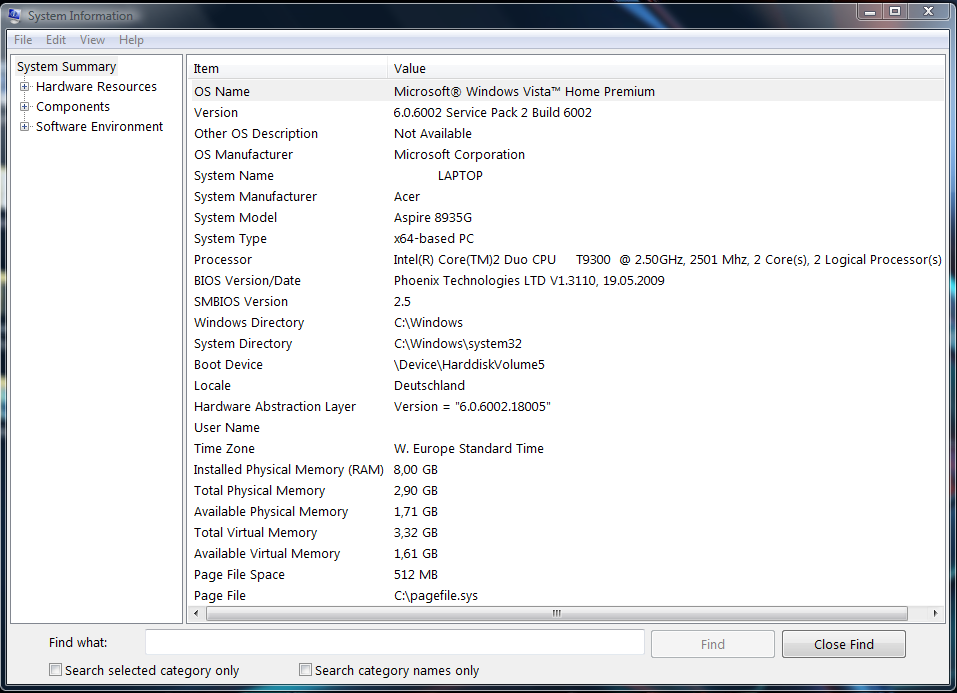Click the horizontal scrollbar thumb

tap(557, 613)
